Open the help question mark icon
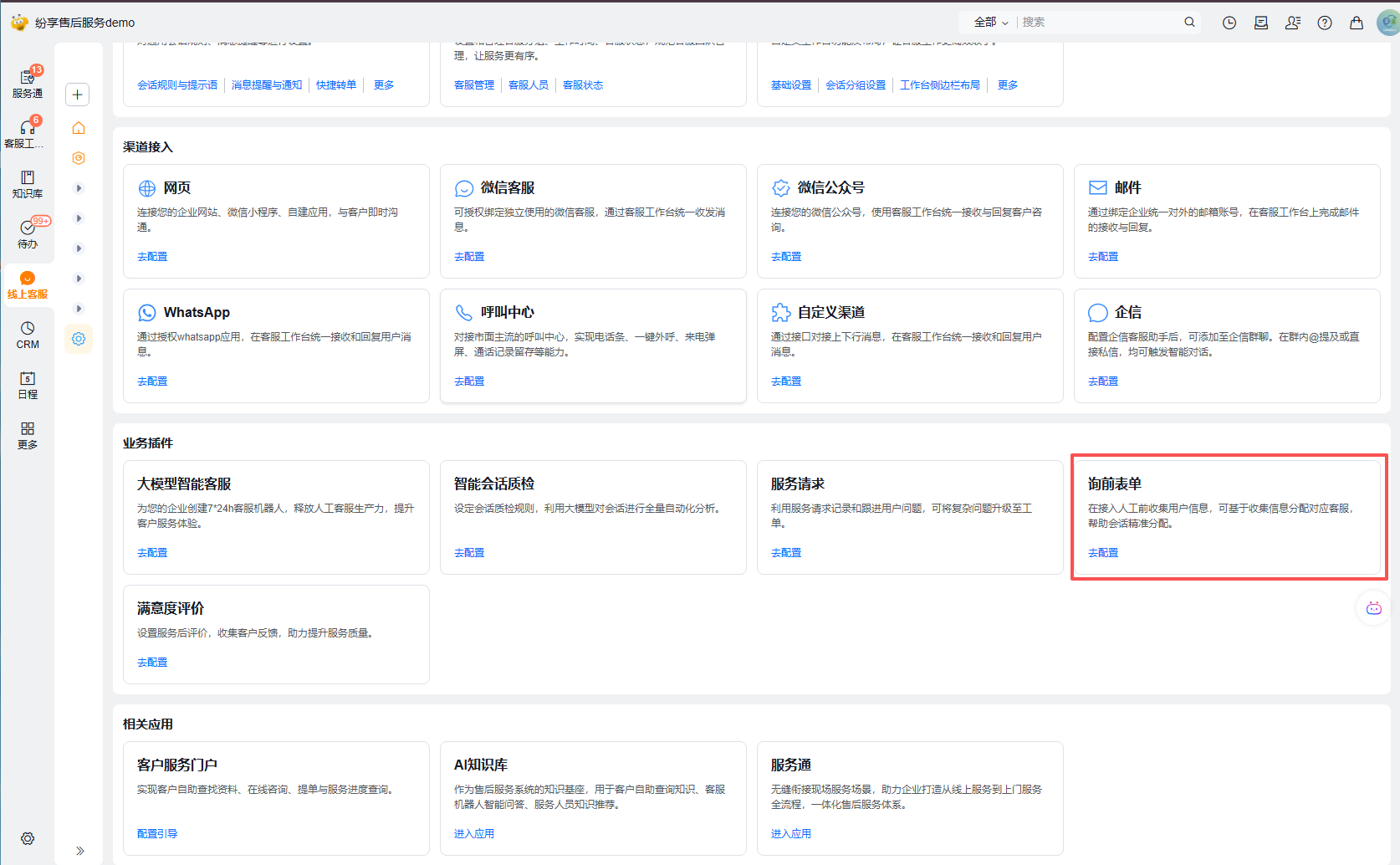This screenshot has height=865, width=1400. 1325,23
